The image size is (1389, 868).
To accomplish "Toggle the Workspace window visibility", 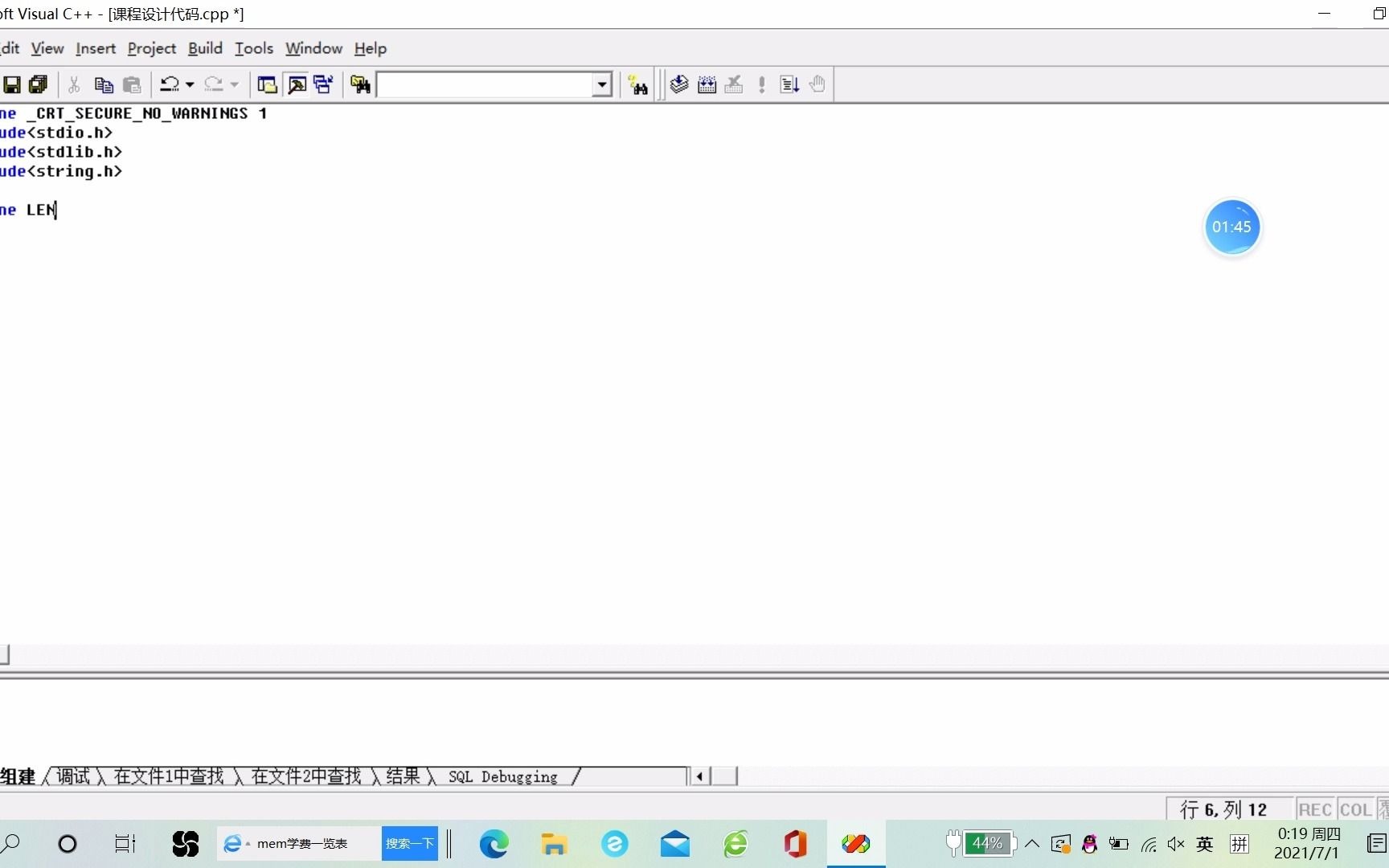I will point(267,84).
